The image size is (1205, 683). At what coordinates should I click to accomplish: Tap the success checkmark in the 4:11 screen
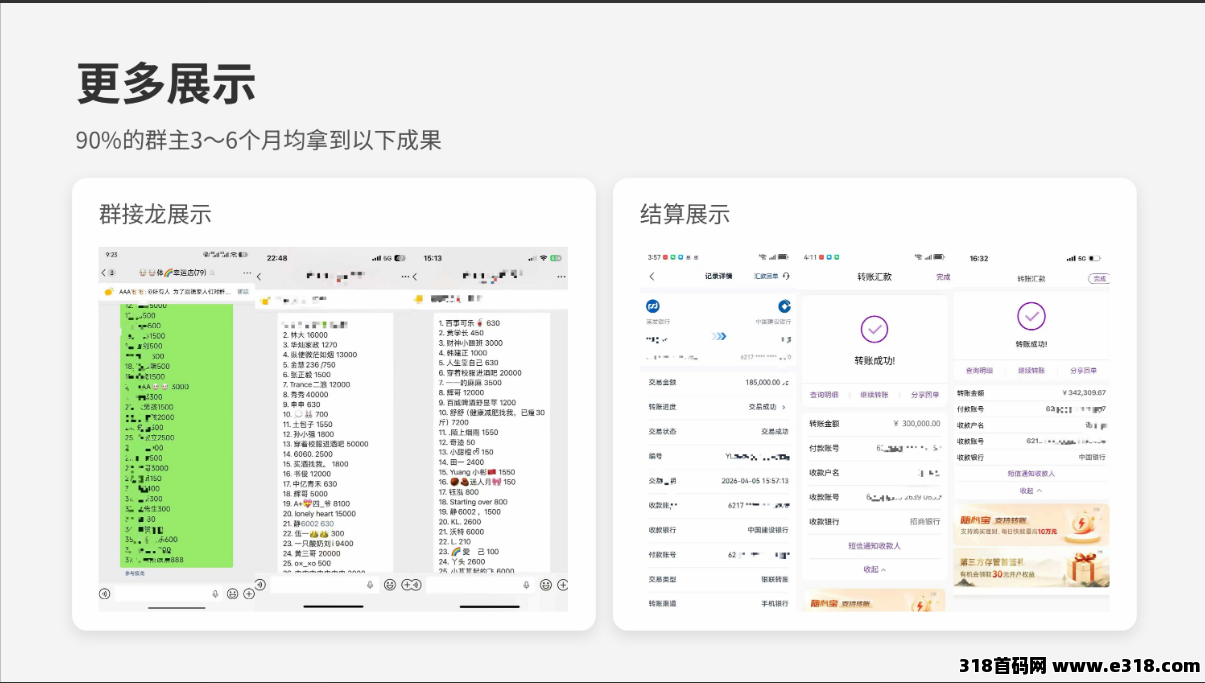coord(874,328)
